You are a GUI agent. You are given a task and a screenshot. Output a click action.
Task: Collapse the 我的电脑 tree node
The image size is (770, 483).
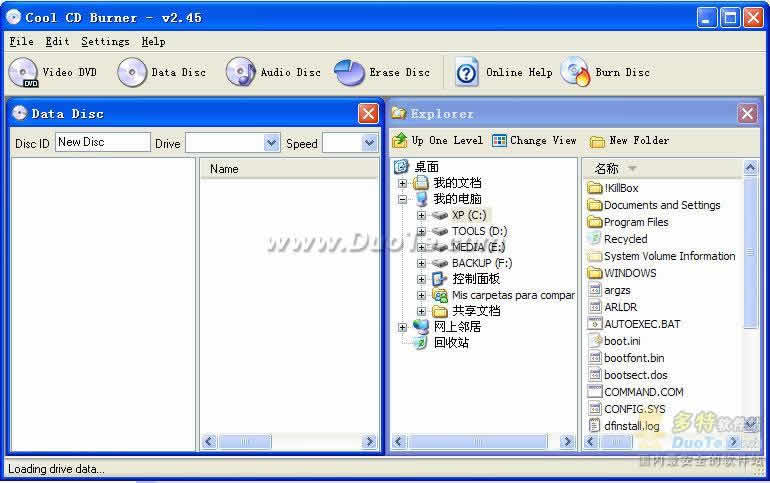coord(402,199)
